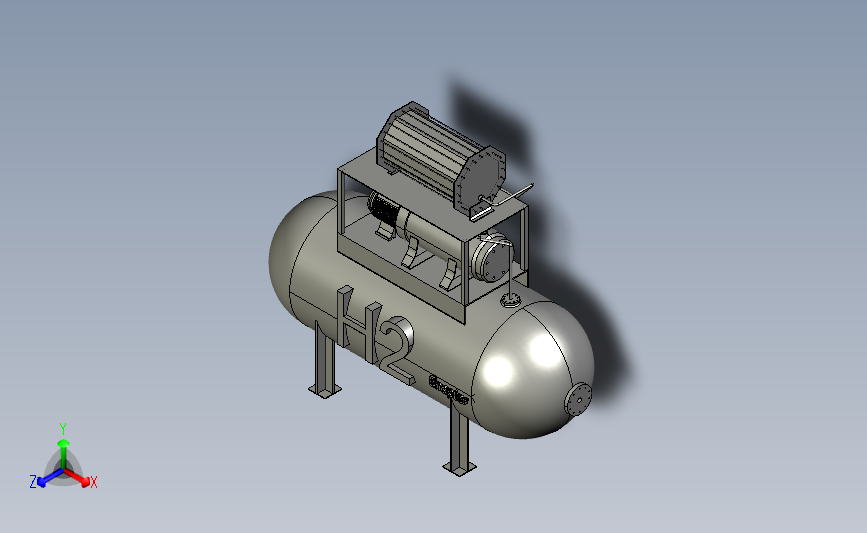Select the round flange on the tank end cap
The image size is (867, 533).
578,399
